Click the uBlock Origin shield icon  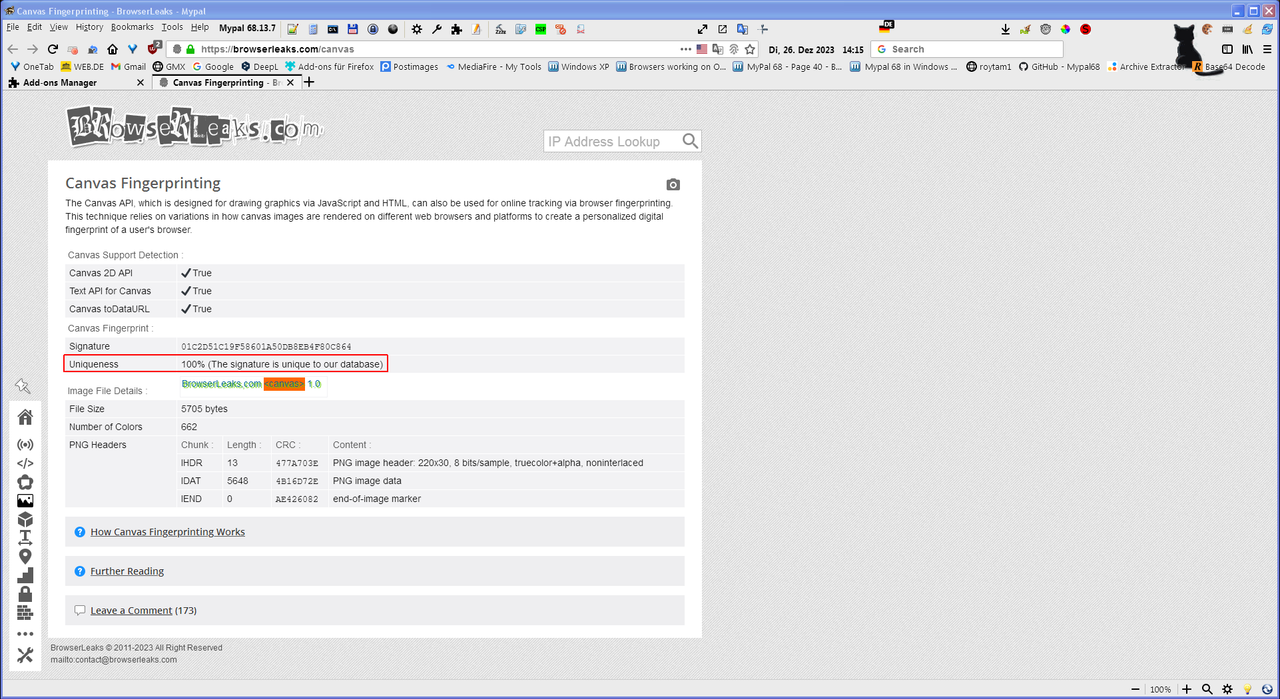pyautogui.click(x=153, y=48)
